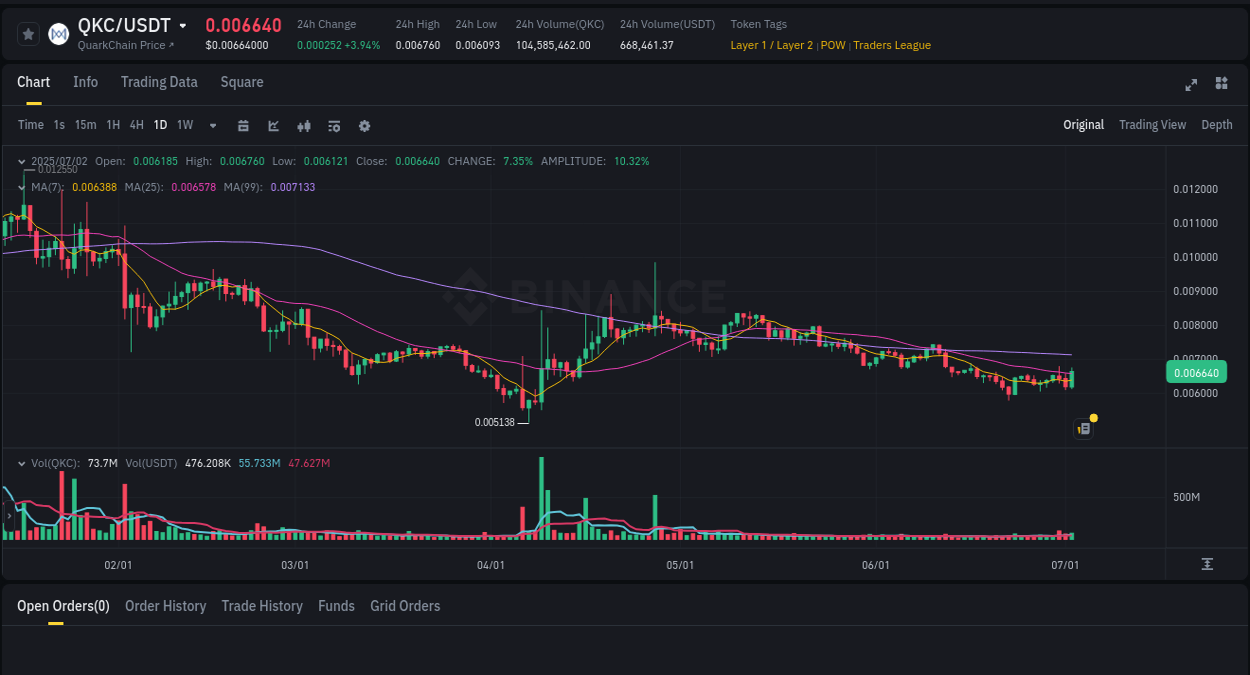Click the Traders League token tag
The image size is (1250, 675).
(891, 45)
